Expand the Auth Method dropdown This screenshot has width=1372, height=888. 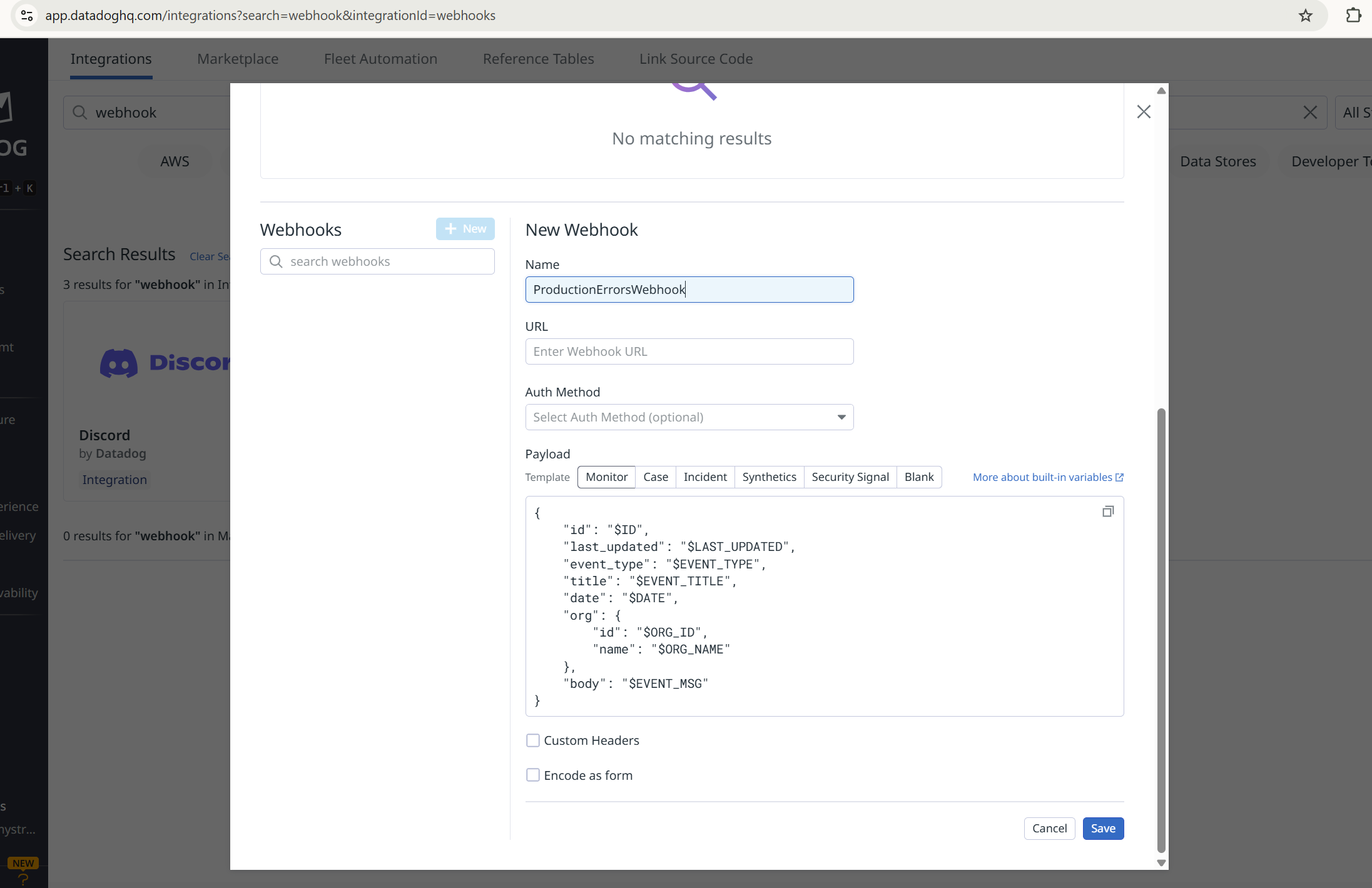pyautogui.click(x=689, y=417)
